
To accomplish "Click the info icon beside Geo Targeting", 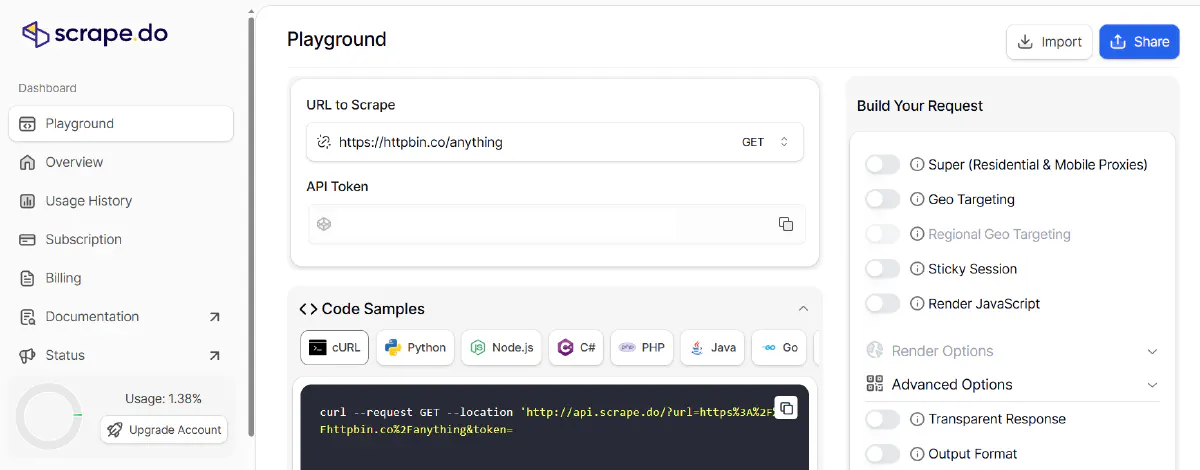I will coord(917,199).
